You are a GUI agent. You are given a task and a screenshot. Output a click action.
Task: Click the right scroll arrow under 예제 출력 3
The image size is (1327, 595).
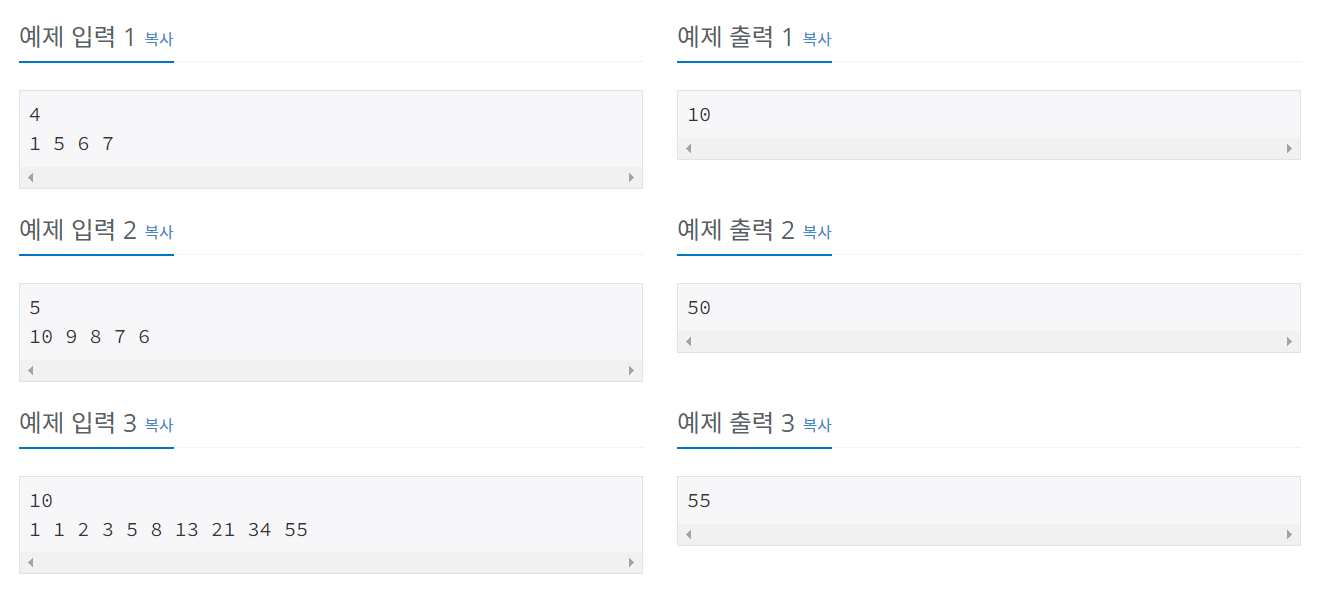(x=1291, y=533)
